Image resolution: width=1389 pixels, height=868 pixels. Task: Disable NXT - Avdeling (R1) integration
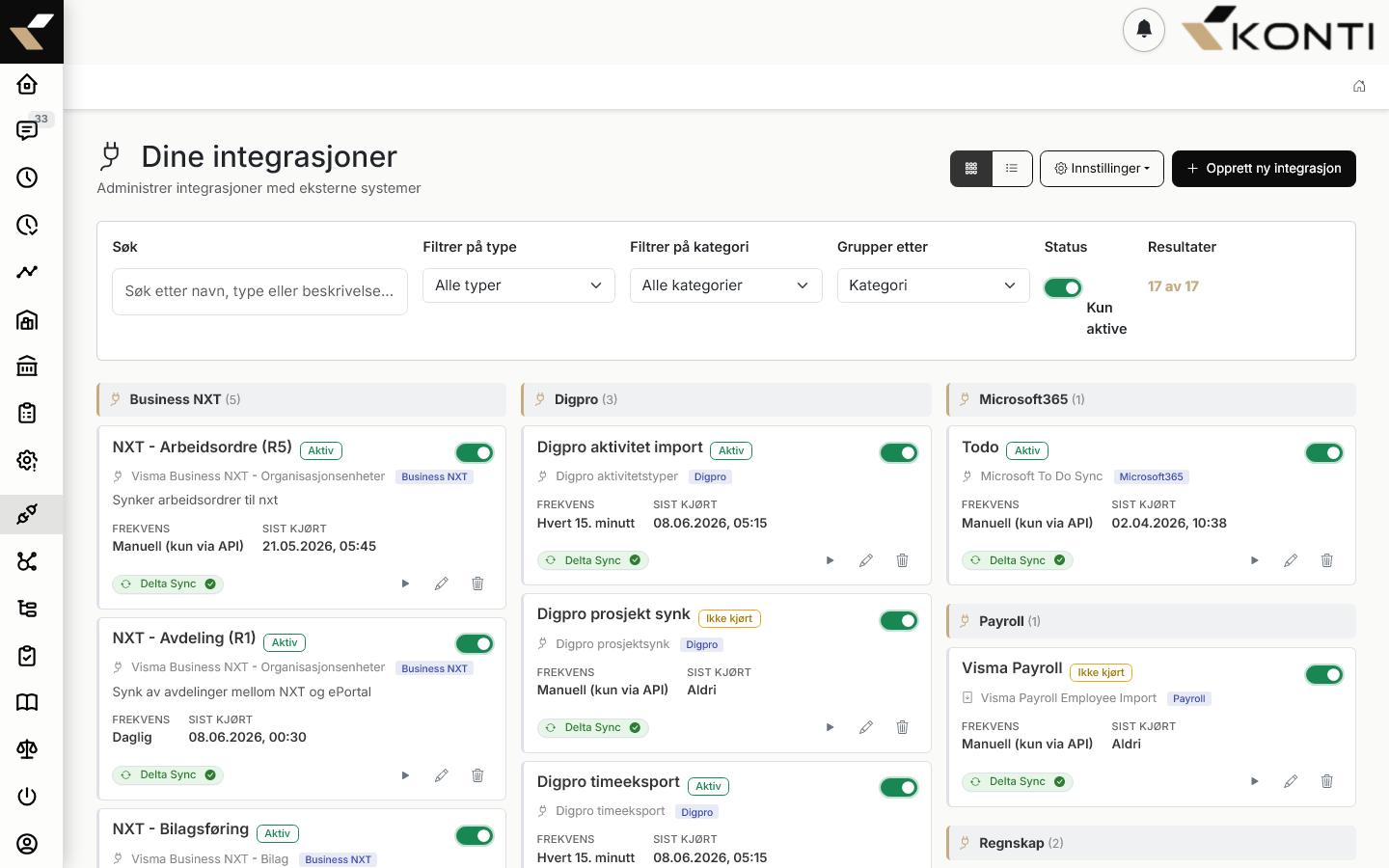pyautogui.click(x=475, y=643)
